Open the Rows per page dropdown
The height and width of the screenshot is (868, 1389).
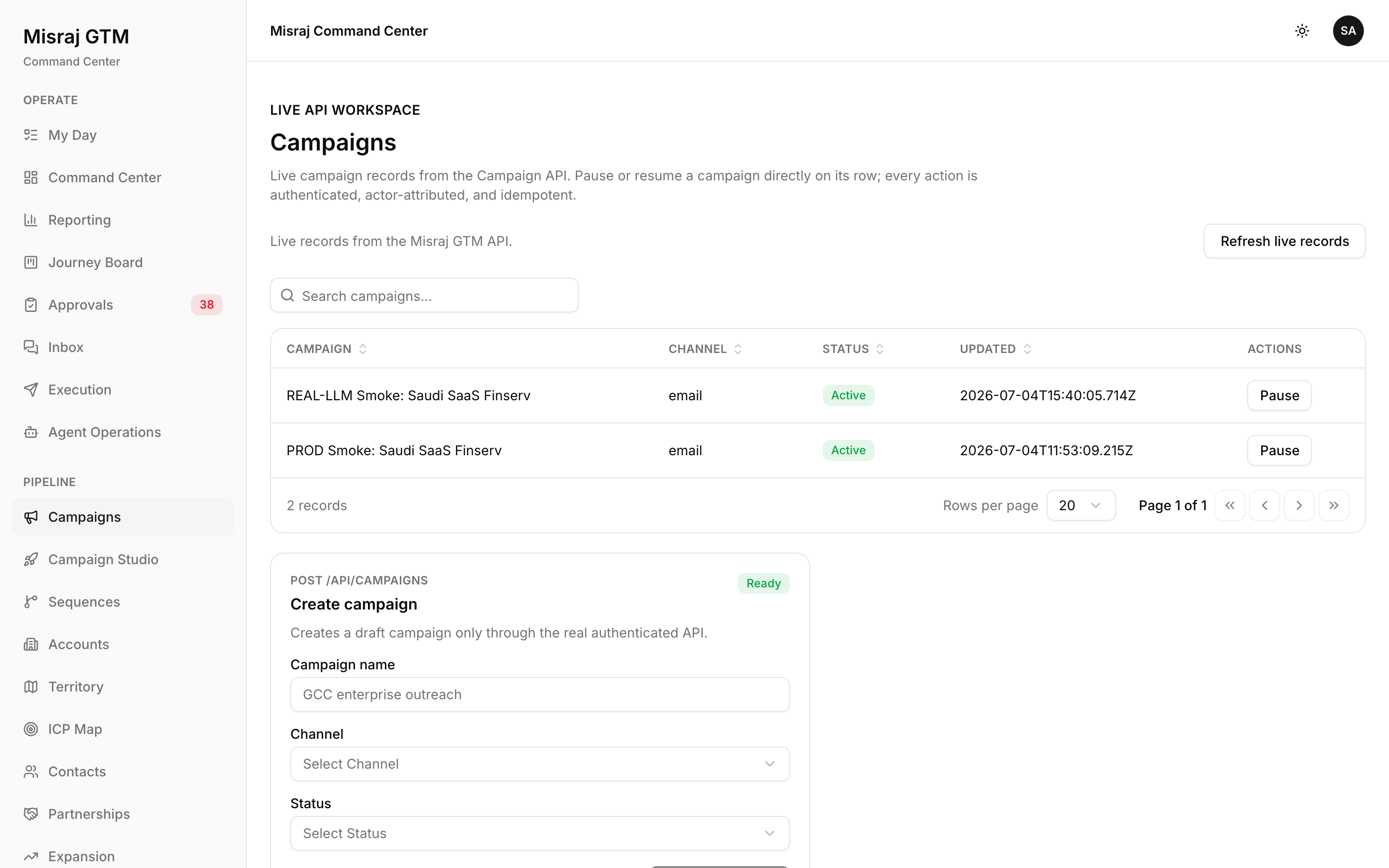click(1081, 506)
